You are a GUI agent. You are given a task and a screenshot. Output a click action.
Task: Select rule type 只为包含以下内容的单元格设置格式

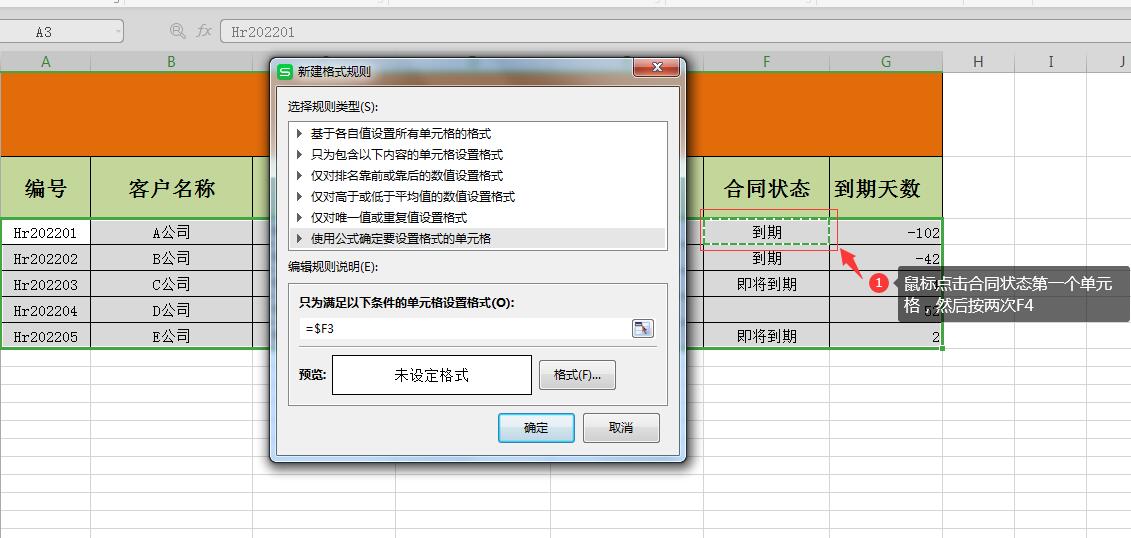pyautogui.click(x=477, y=154)
